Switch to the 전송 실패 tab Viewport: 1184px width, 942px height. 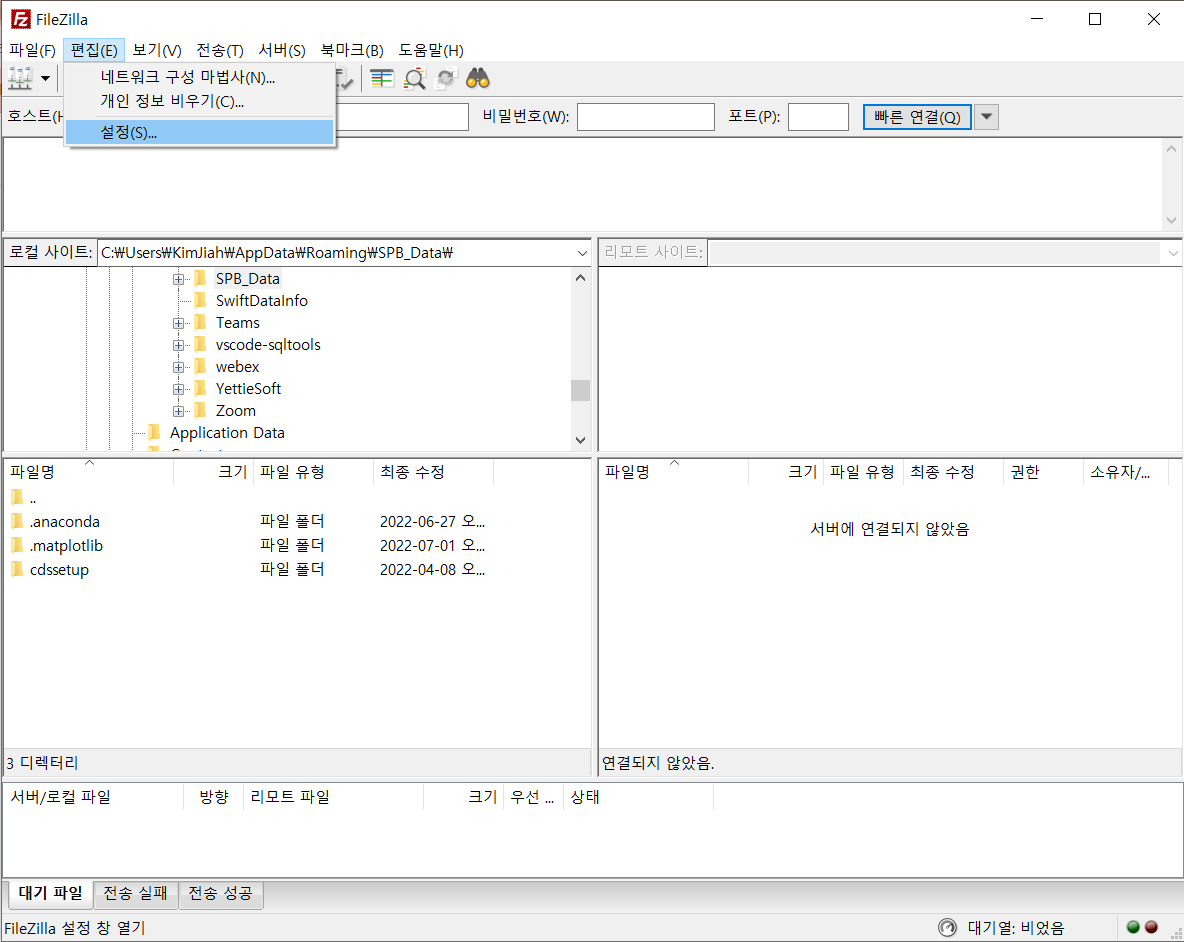click(135, 894)
